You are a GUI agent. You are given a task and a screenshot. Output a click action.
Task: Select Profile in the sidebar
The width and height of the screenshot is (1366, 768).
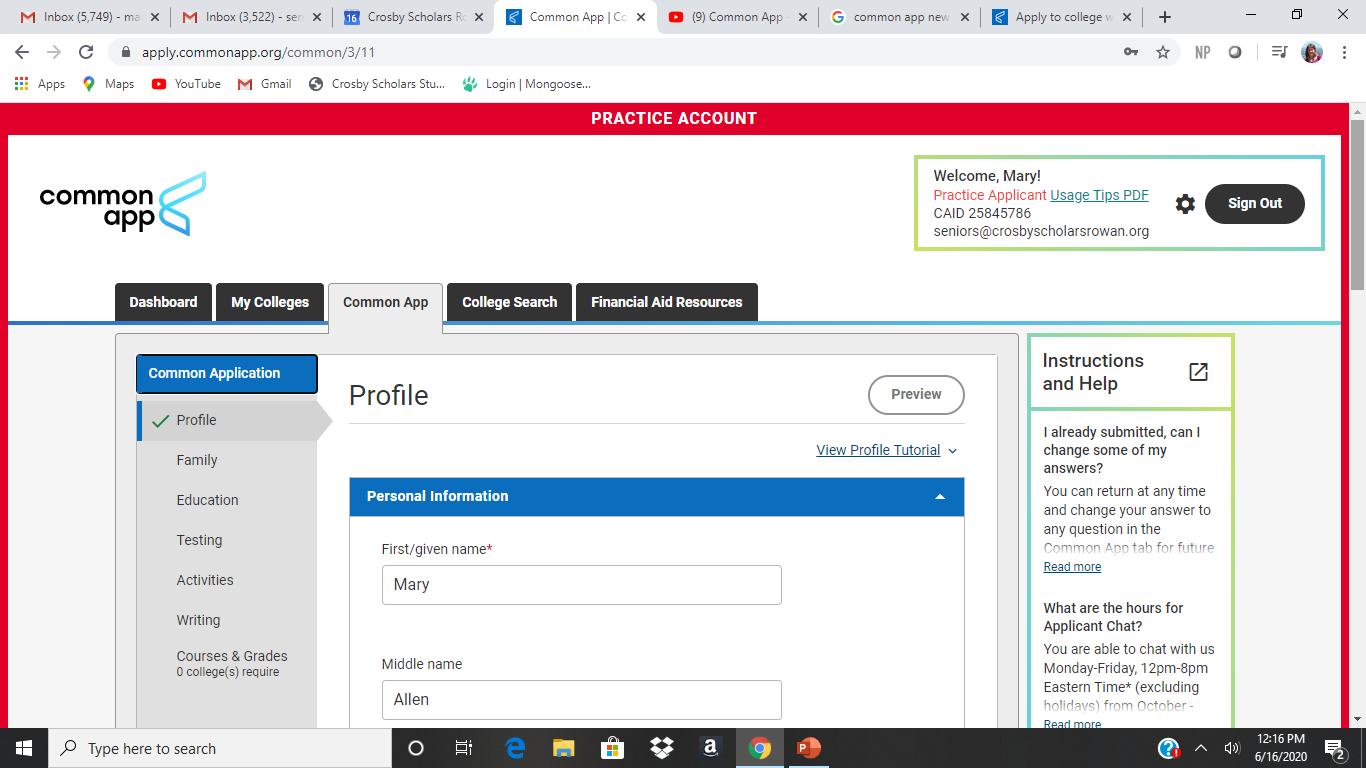[x=227, y=421]
